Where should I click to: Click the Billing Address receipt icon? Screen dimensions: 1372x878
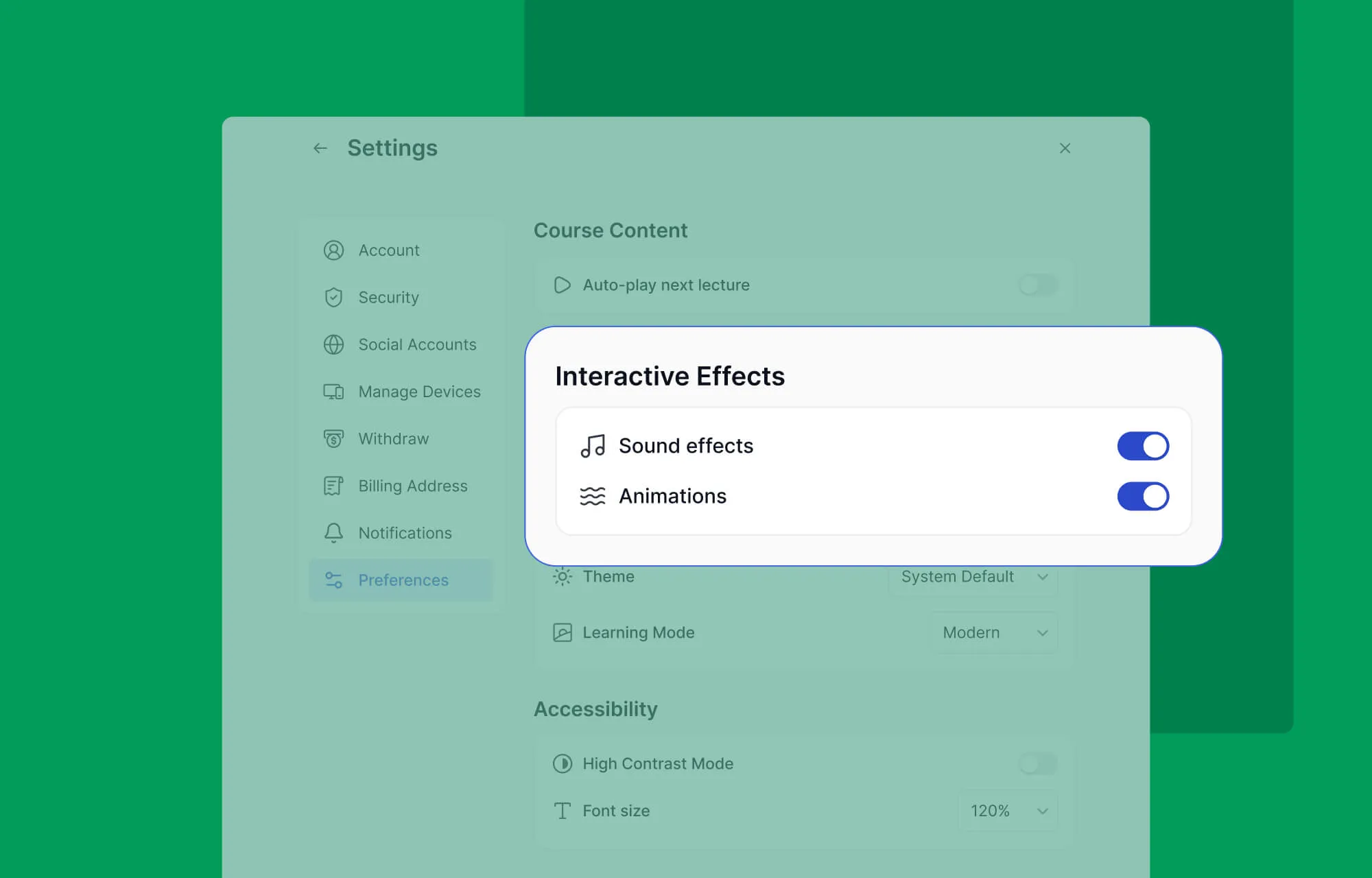[333, 486]
